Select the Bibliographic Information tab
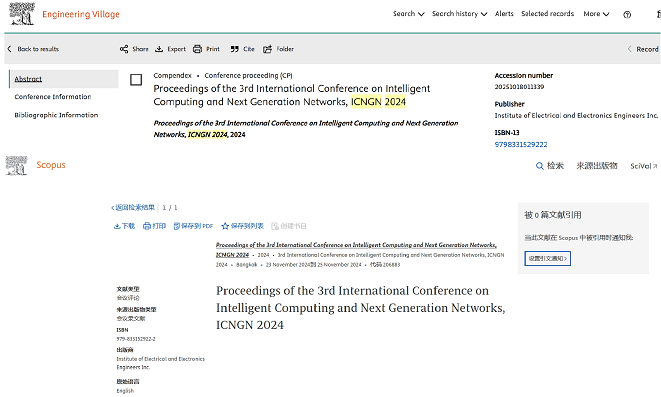The height and width of the screenshot is (397, 661). pos(56,115)
